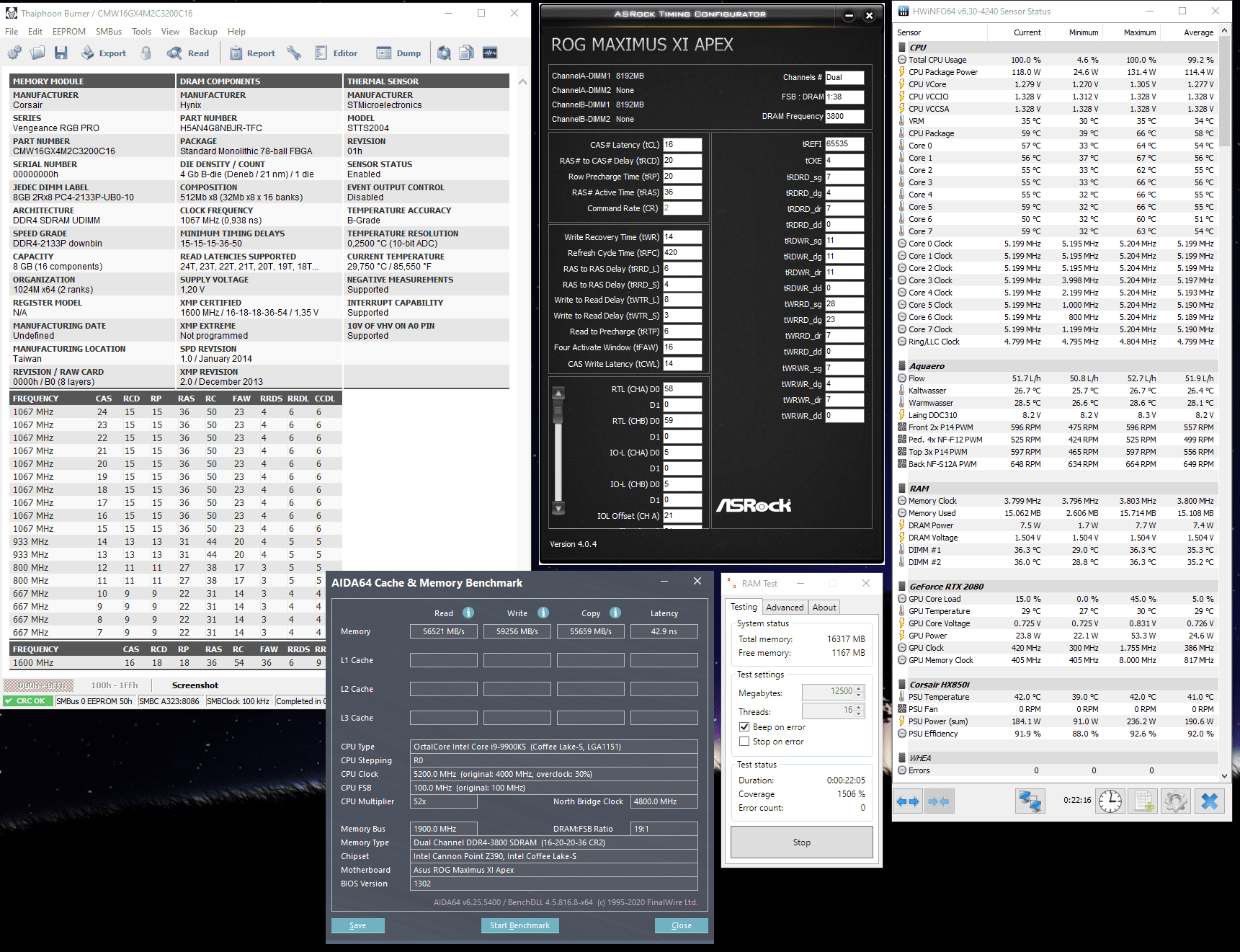Enable the Stop on error checkbox
Screen dimensions: 1240x952
[x=744, y=742]
